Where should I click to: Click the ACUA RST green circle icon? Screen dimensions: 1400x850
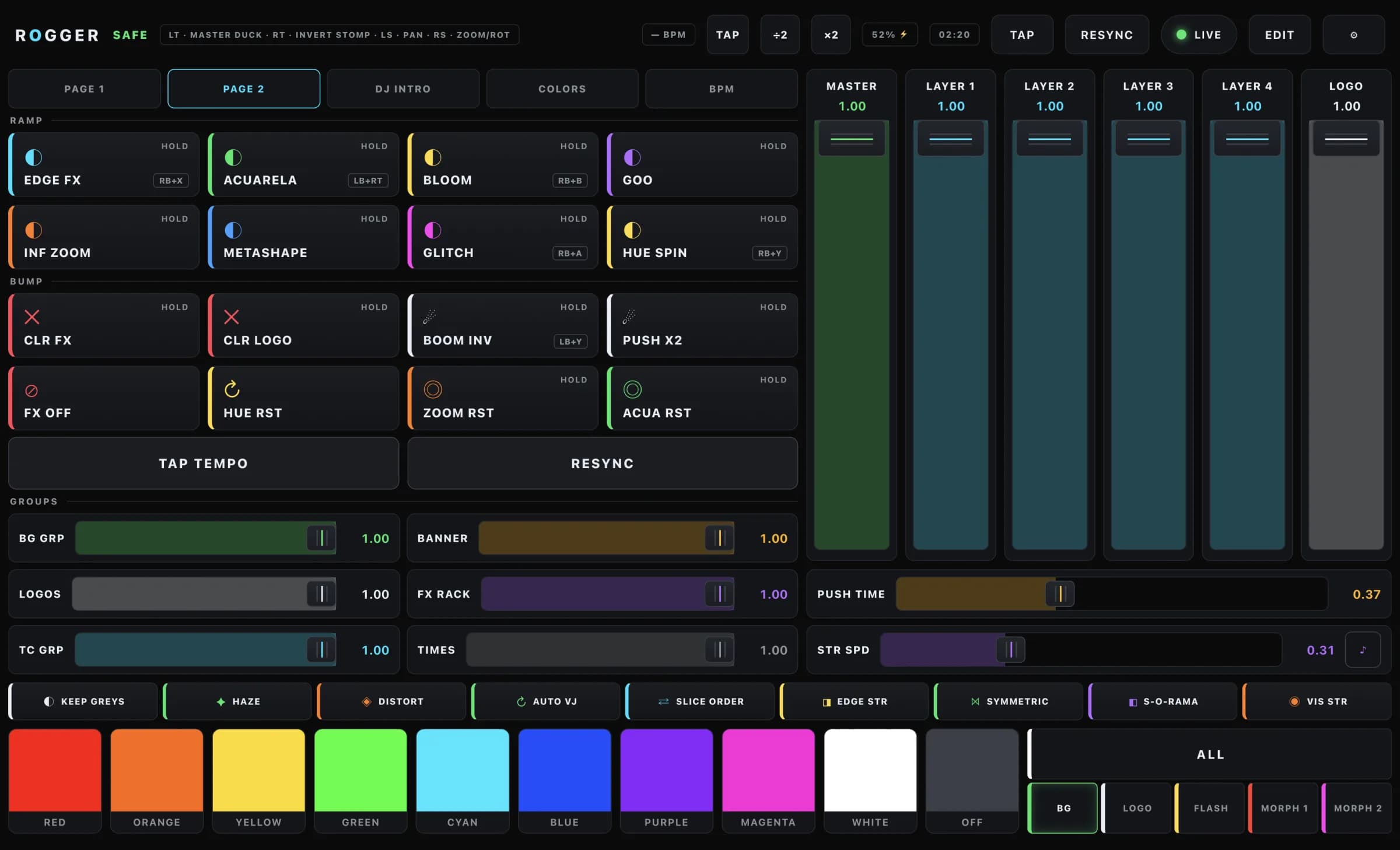[x=632, y=389]
